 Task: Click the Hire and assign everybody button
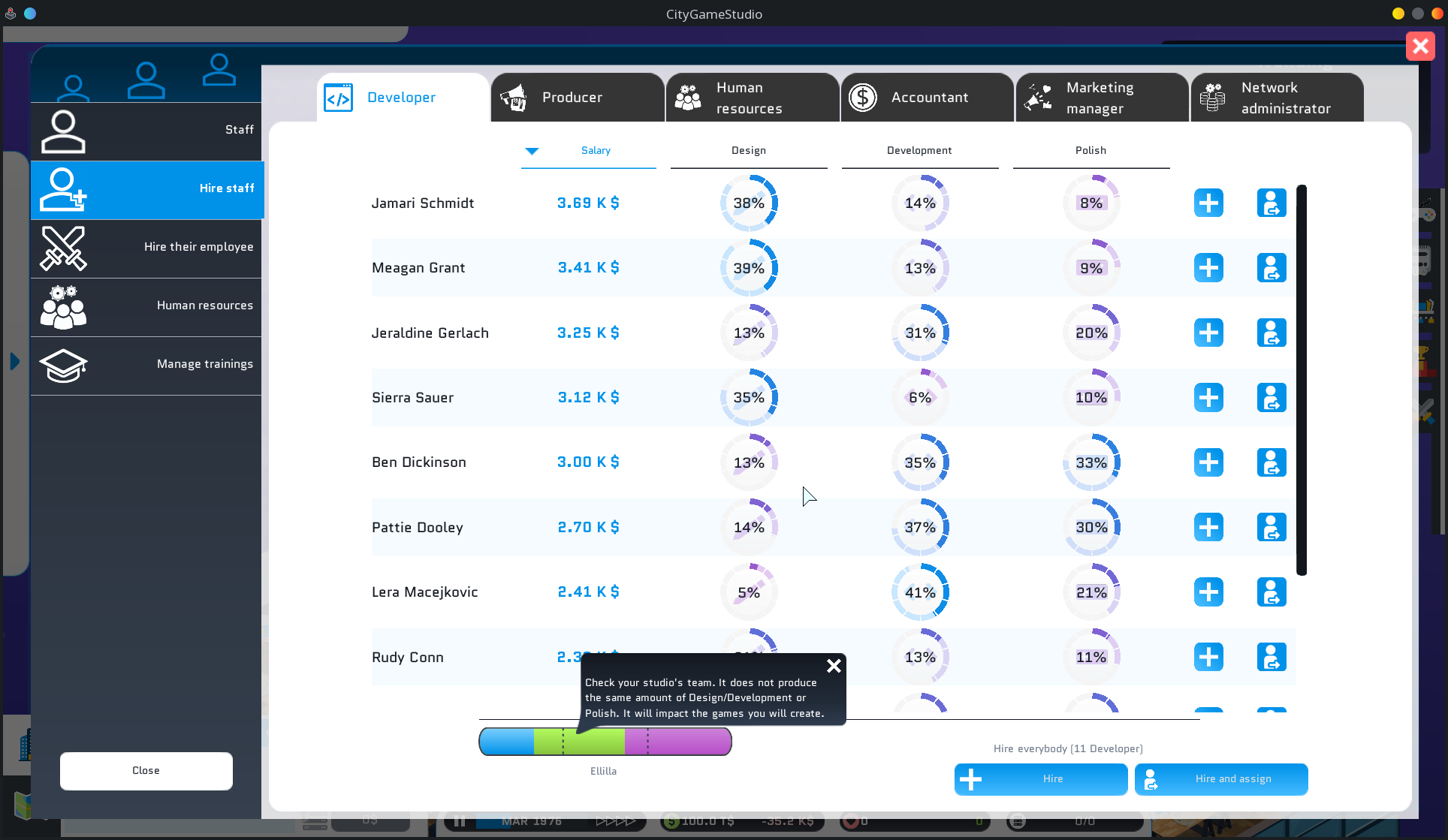[1221, 779]
